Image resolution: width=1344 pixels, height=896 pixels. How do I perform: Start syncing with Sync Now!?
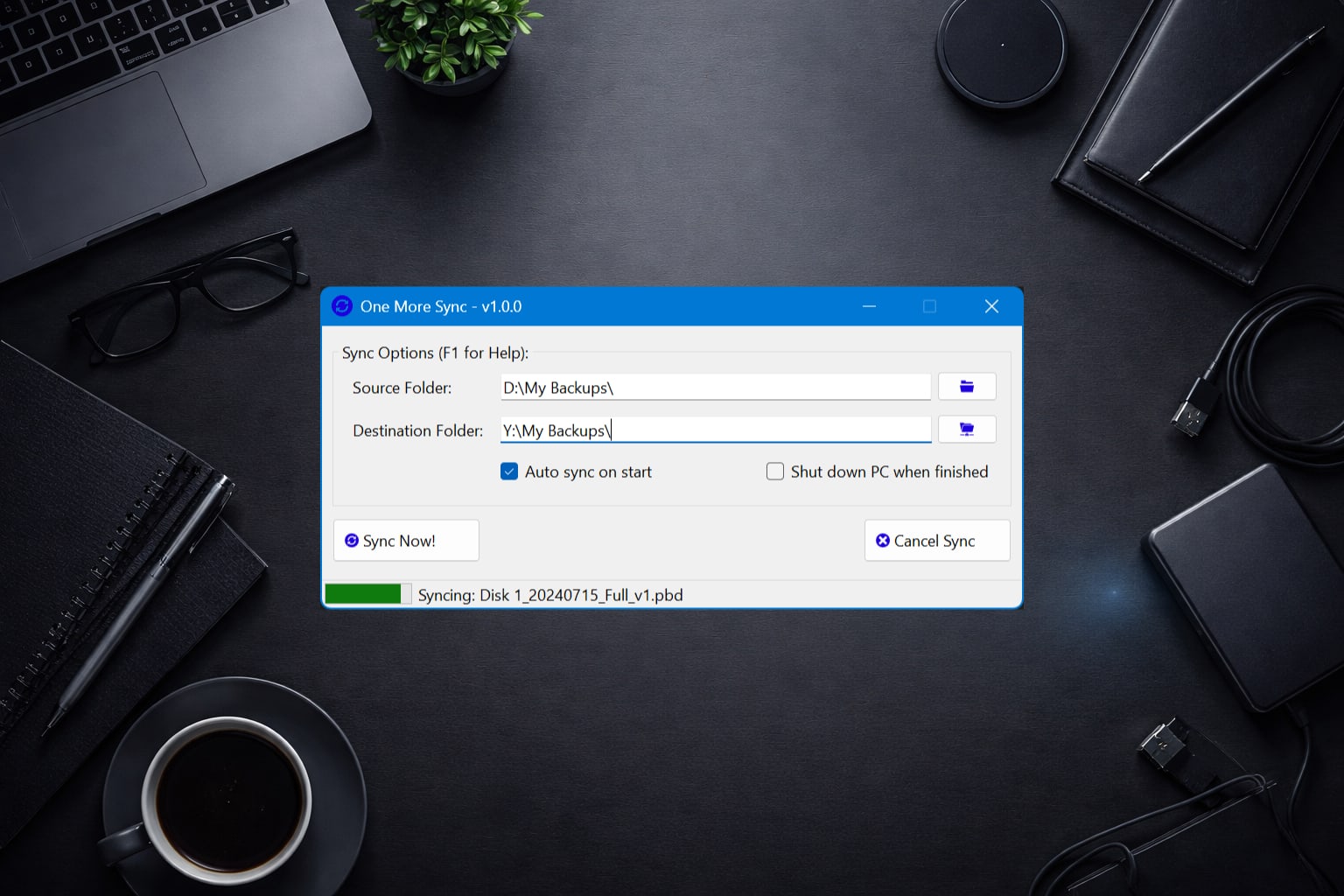(406, 541)
